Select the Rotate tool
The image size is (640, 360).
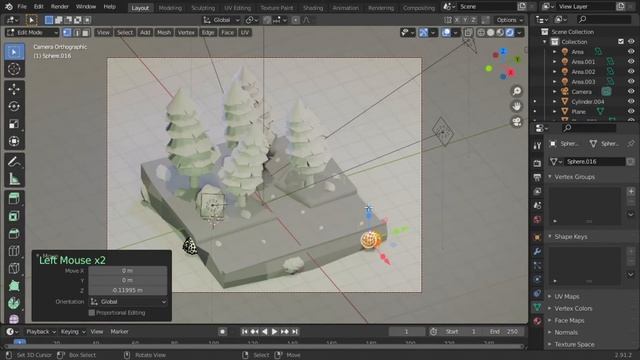pyautogui.click(x=14, y=107)
